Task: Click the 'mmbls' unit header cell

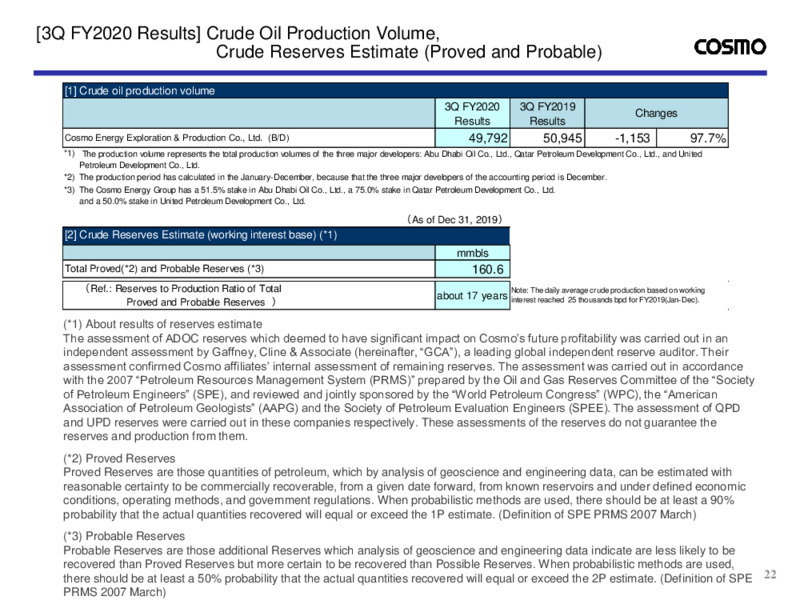Action: [x=472, y=253]
